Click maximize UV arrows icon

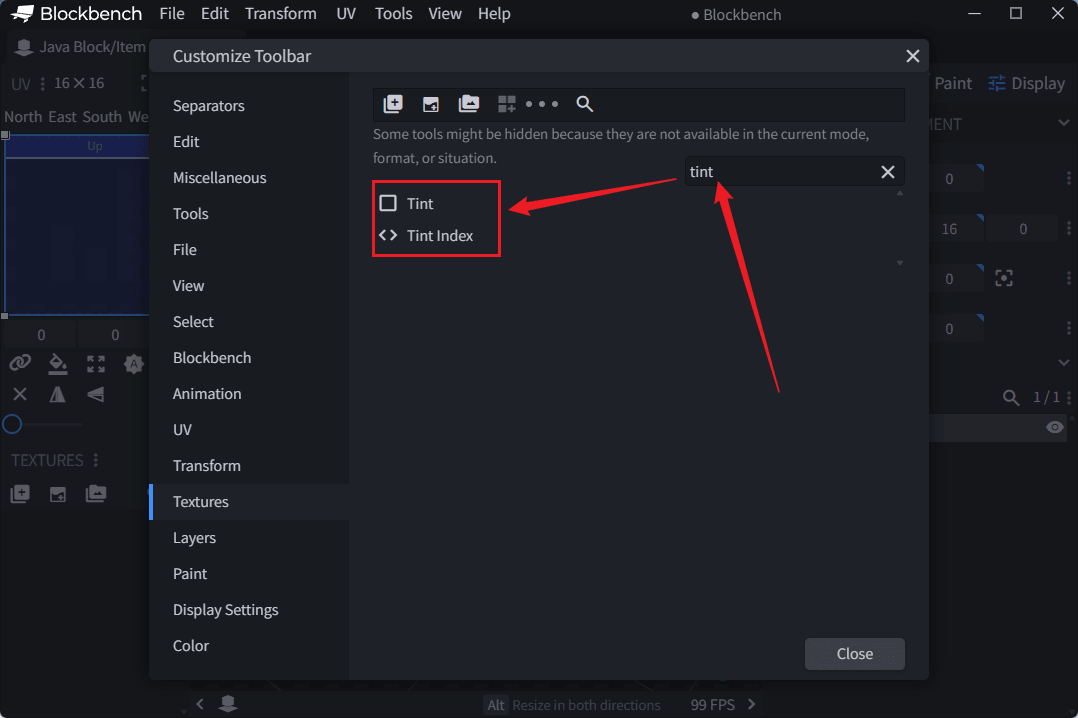point(96,364)
